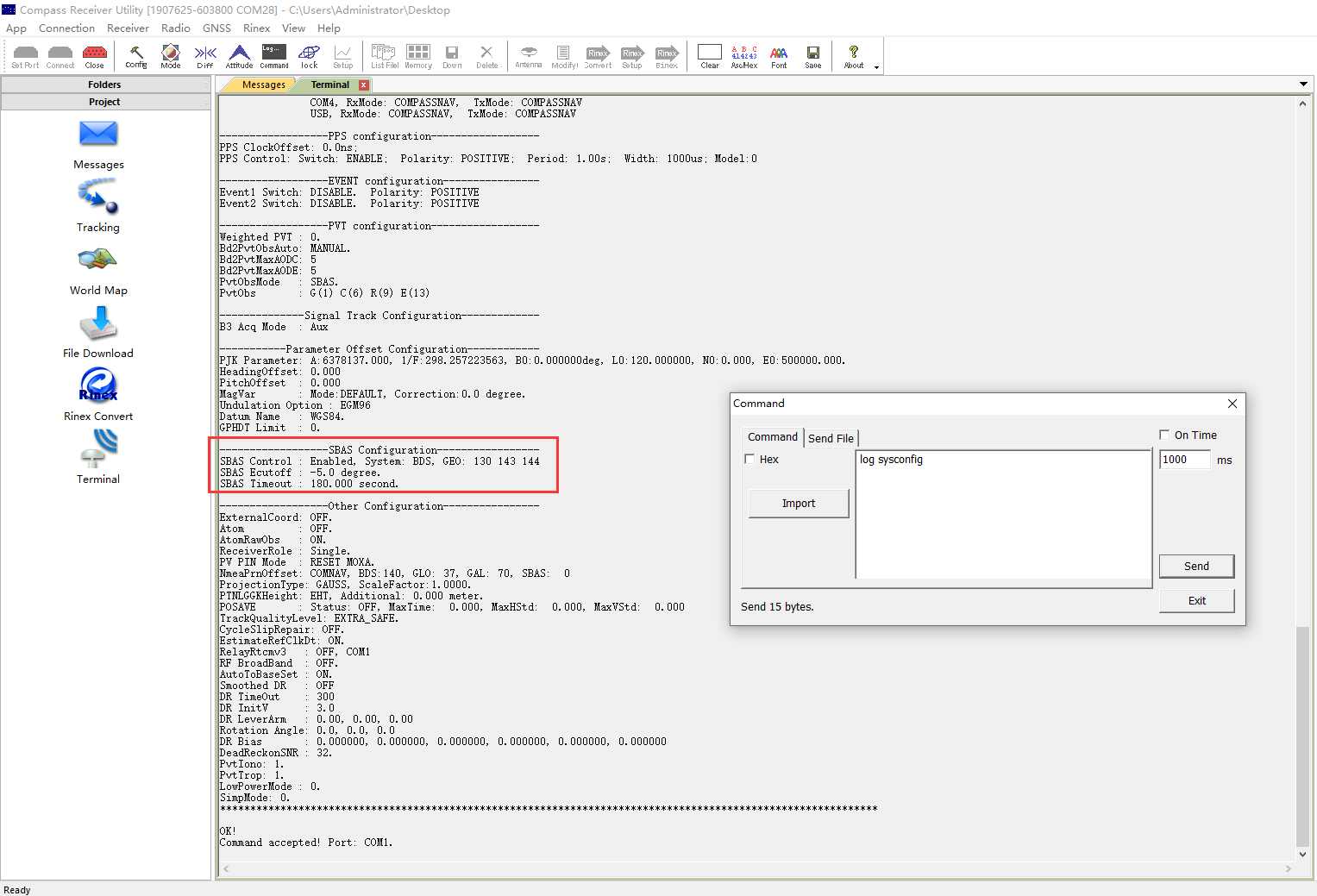Viewport: 1317px width, 896px height.
Task: Click the Set Port toolbar icon
Action: 25,57
